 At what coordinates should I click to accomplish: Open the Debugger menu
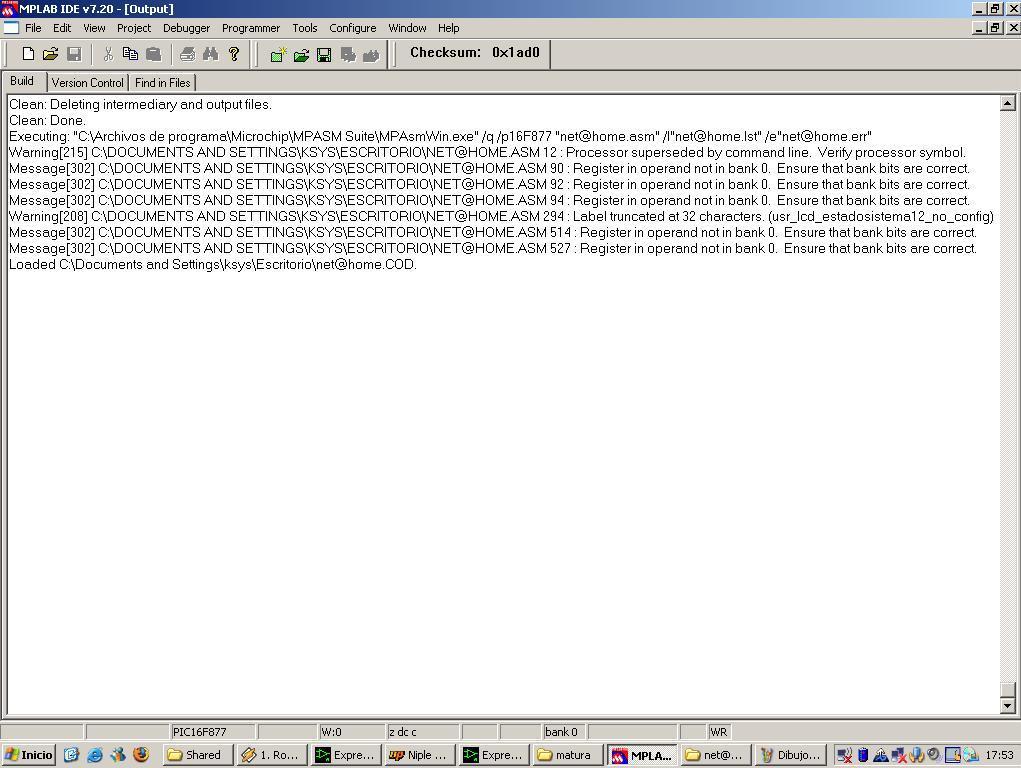pyautogui.click(x=186, y=28)
